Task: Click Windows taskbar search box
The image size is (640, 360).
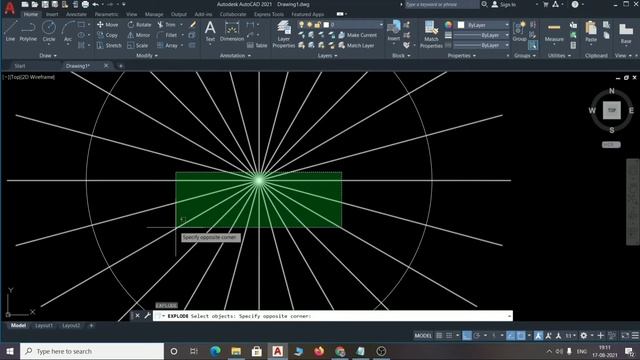Action: coord(92,351)
